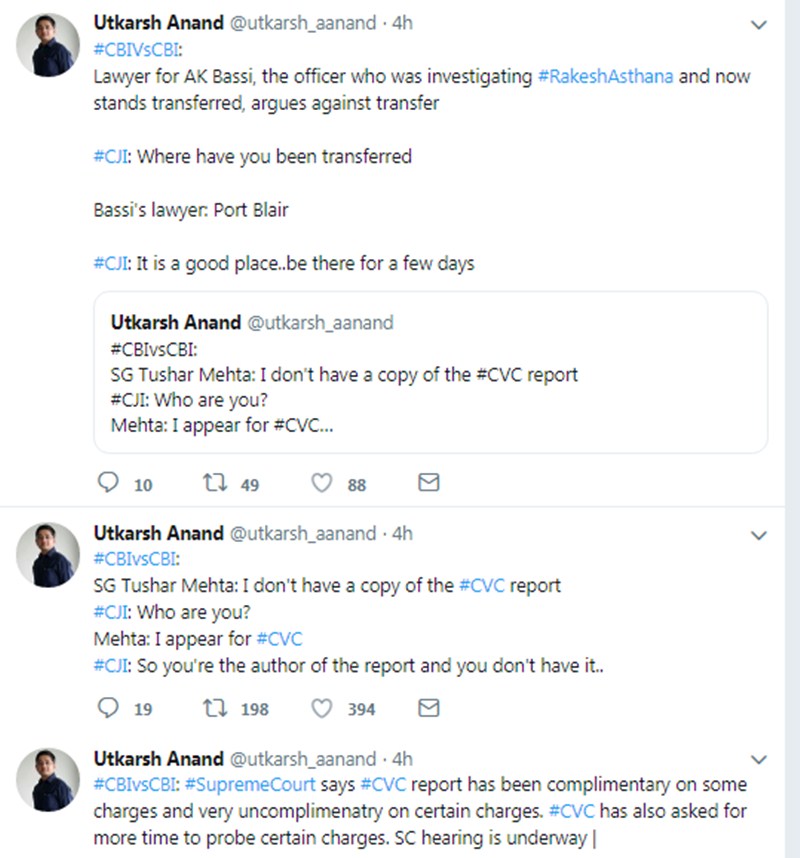Share the CVC report author tweet by message

coord(428,708)
